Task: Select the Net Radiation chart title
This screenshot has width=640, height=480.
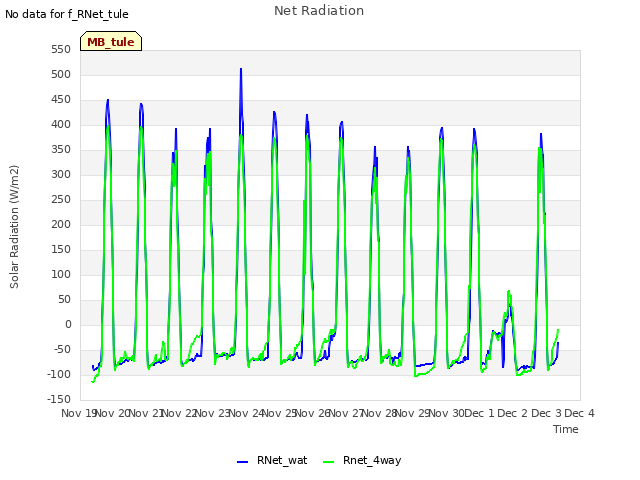Action: coord(319,11)
